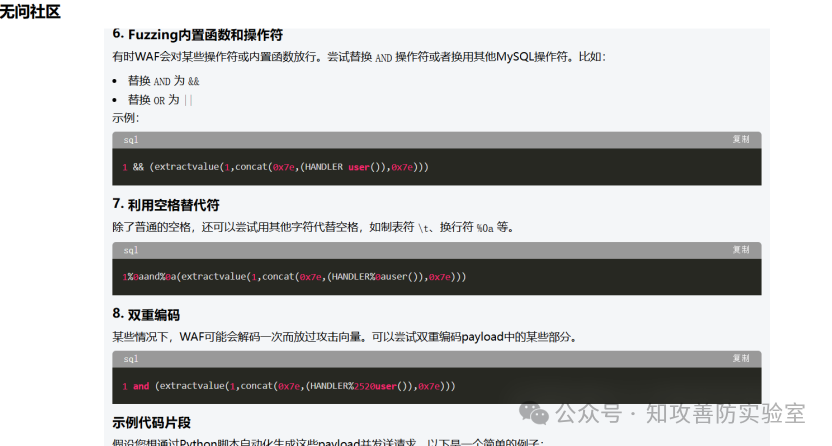The image size is (832, 446).
Task: Click paragraph beginning '除了普通的空格'
Action: point(313,228)
